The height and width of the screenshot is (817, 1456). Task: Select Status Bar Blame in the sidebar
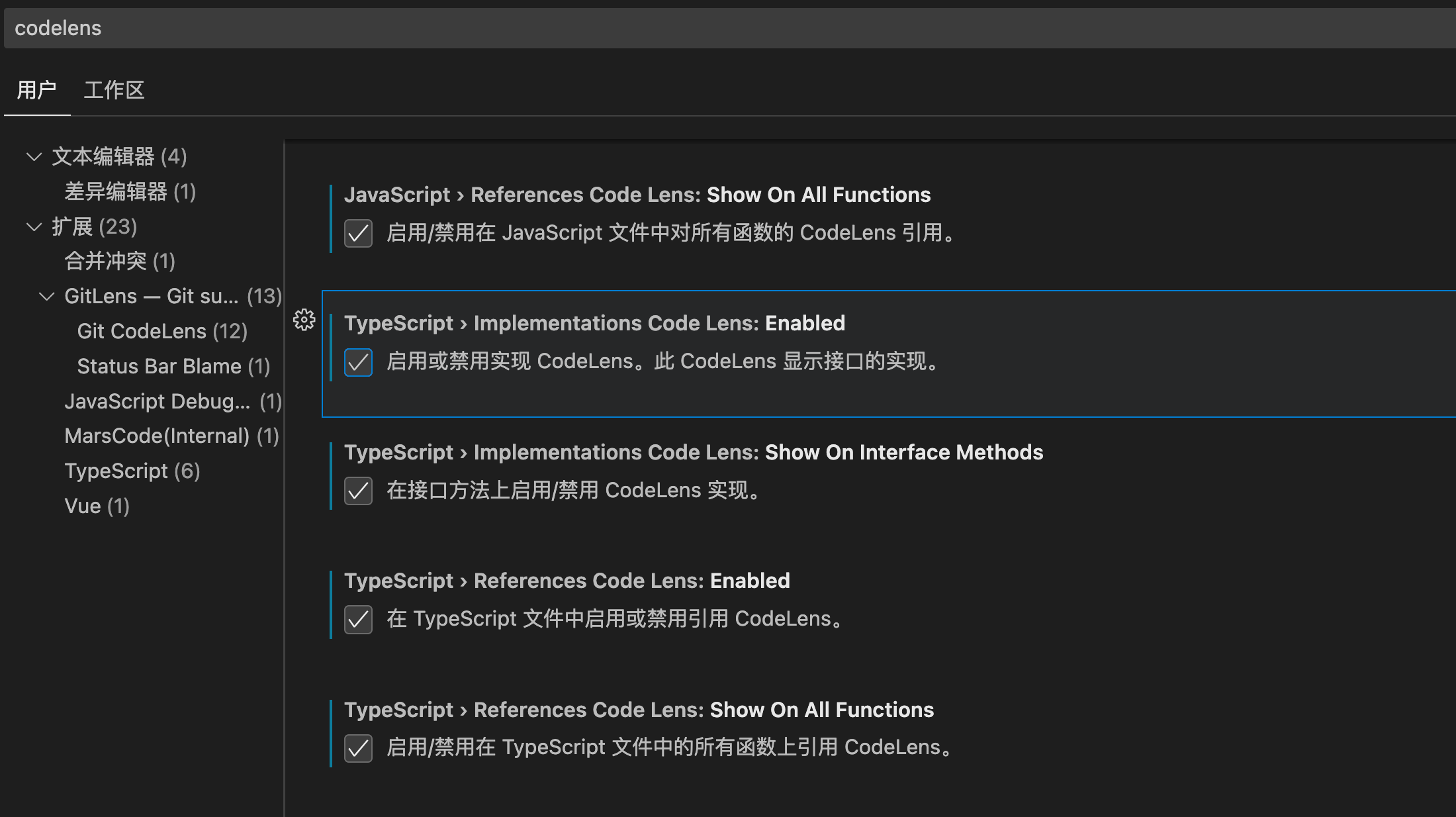click(173, 366)
